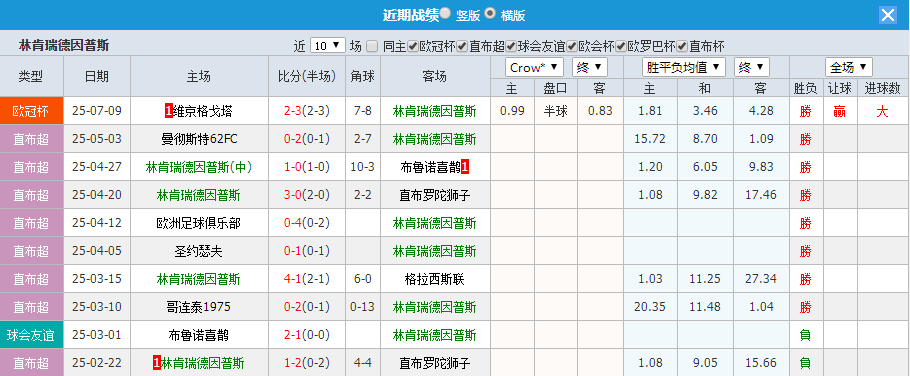This screenshot has height=376, width=910.
Task: Click score 0-2(0-1) on 25-05-03
Action: [306, 139]
